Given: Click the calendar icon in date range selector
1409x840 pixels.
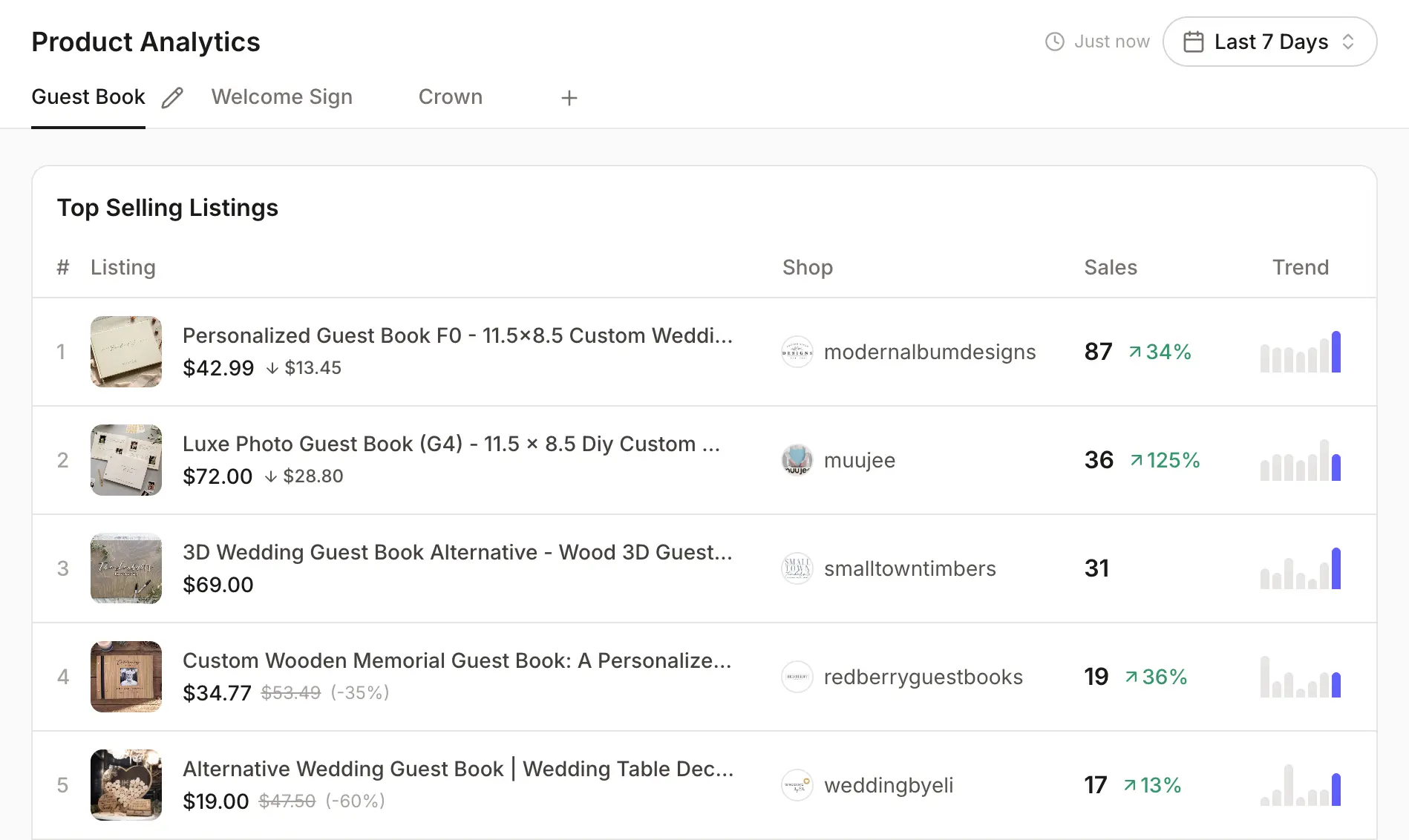Looking at the screenshot, I should [x=1194, y=42].
